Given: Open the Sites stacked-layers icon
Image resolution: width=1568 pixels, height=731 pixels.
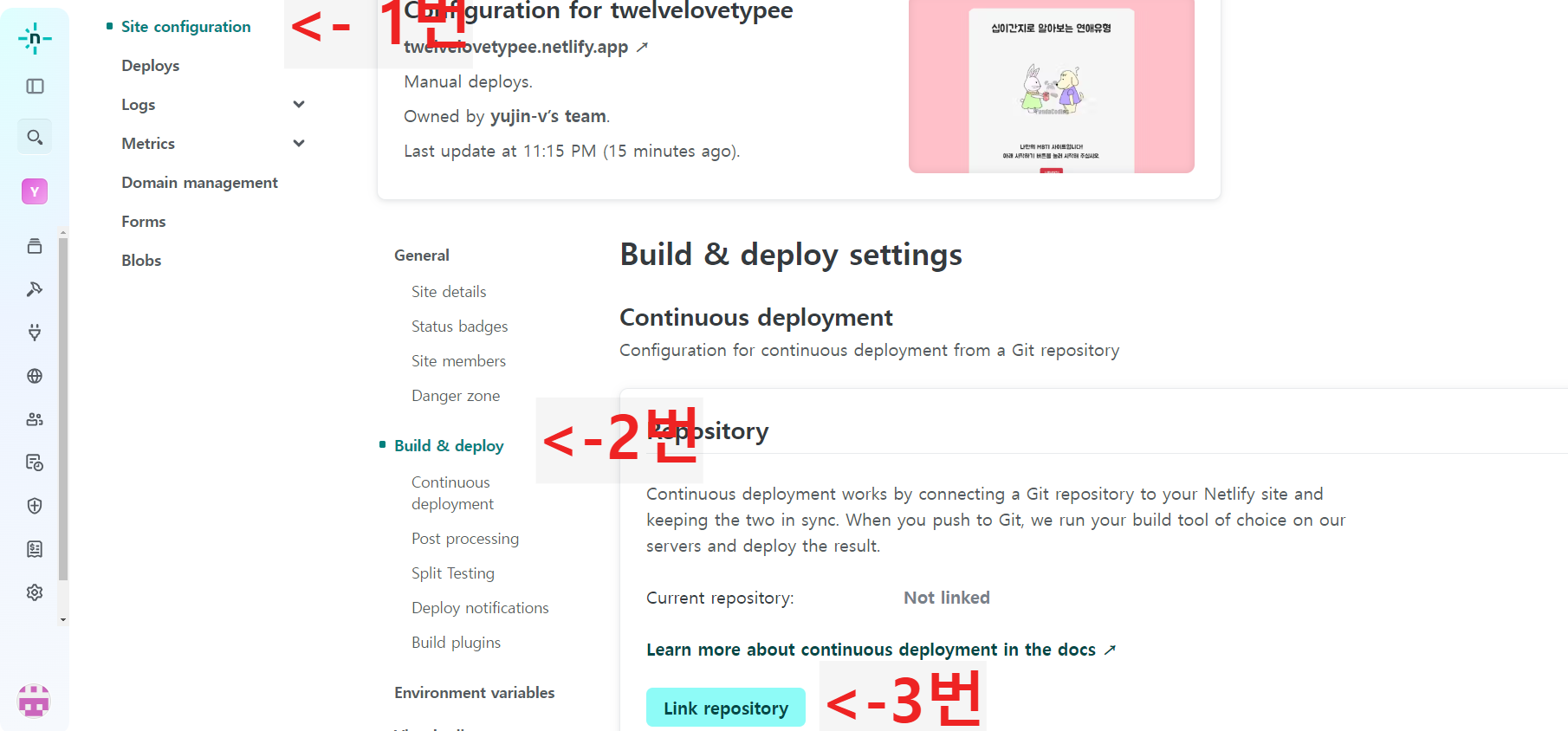Looking at the screenshot, I should pyautogui.click(x=35, y=246).
